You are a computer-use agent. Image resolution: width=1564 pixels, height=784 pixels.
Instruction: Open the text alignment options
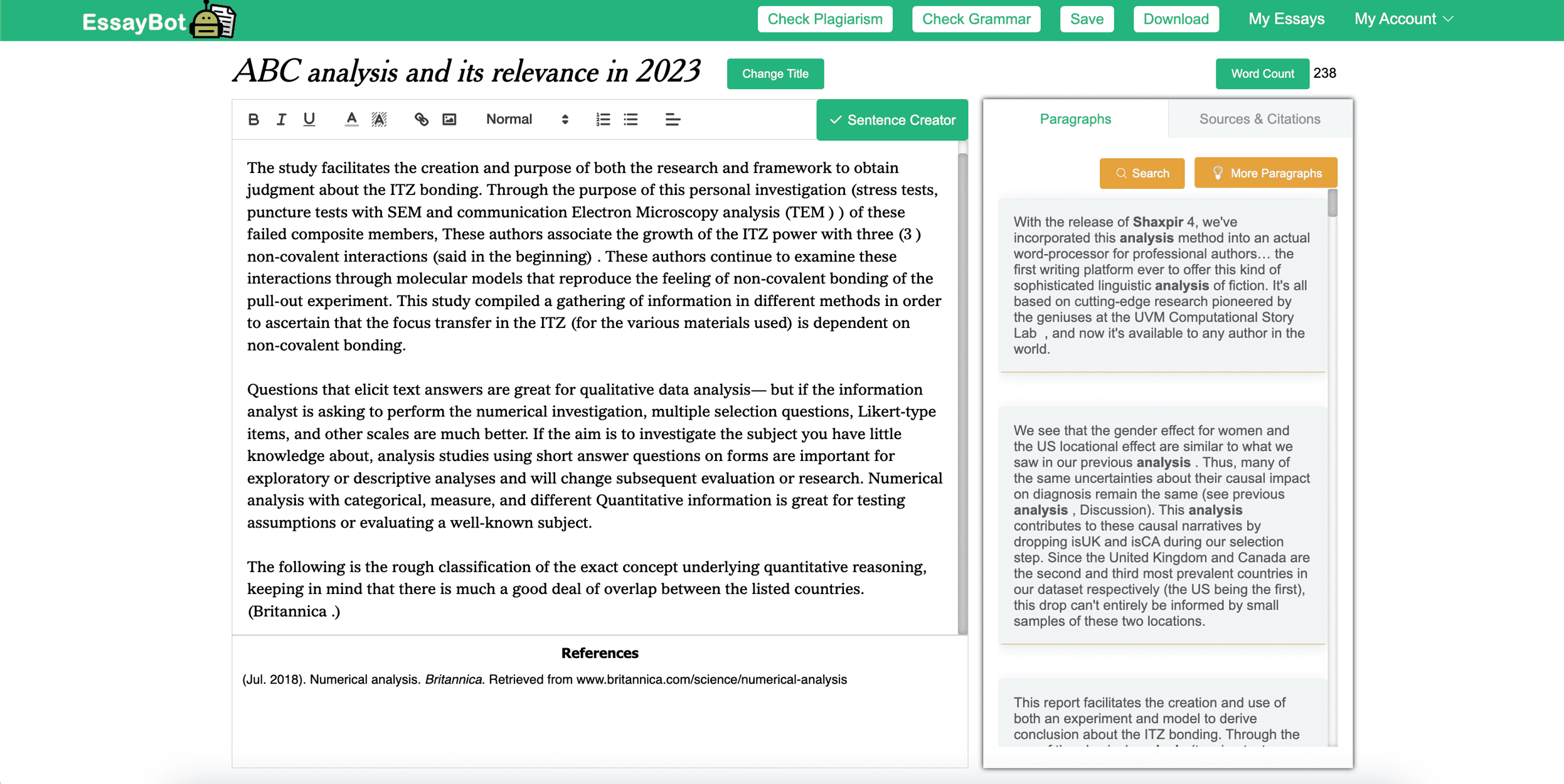click(672, 119)
